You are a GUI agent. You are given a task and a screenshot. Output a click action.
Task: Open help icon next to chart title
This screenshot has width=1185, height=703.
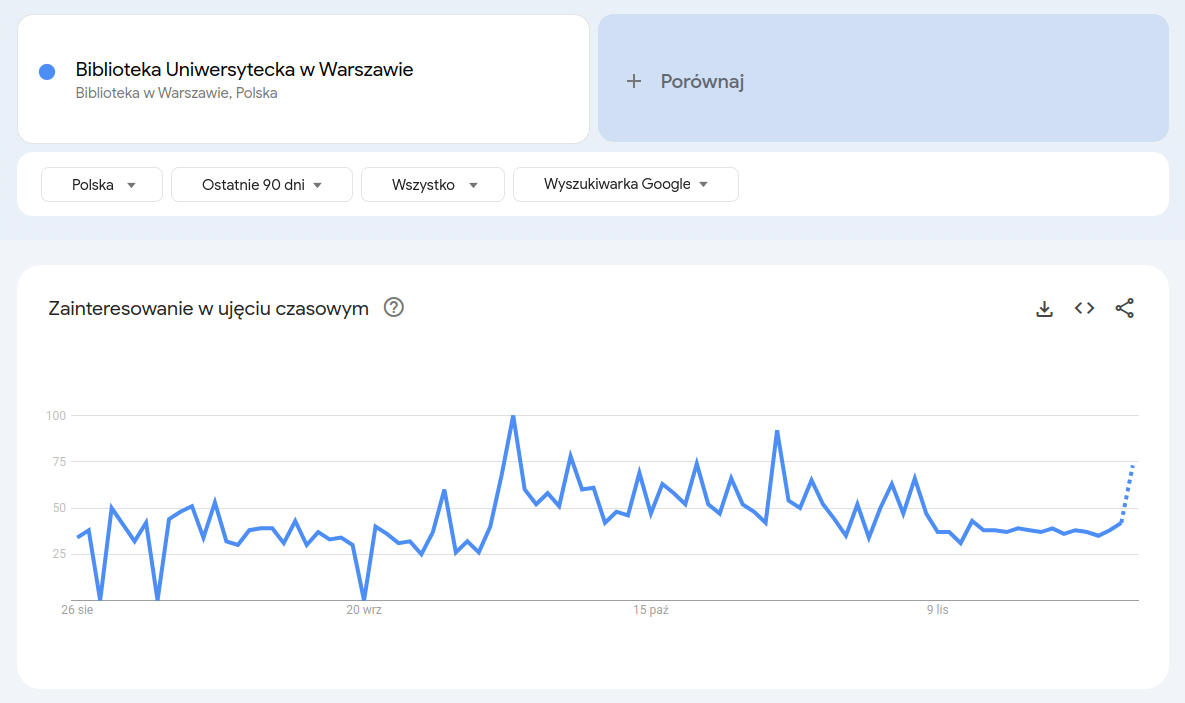(394, 307)
